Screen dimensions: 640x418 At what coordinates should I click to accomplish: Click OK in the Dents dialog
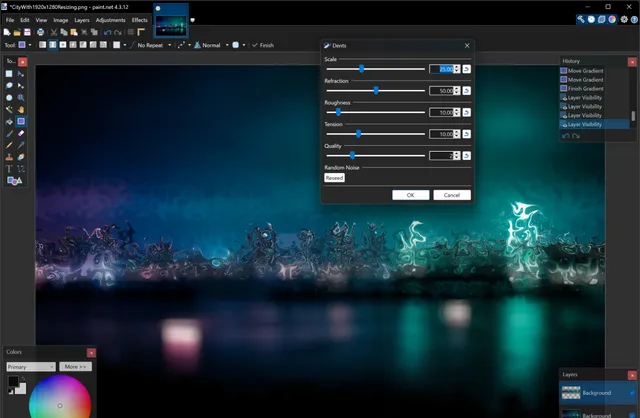(x=411, y=195)
